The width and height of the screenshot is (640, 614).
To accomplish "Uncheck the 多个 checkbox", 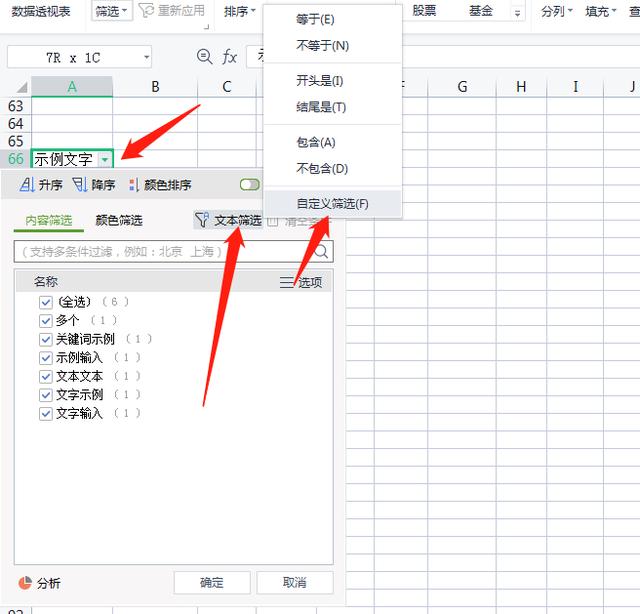I will [x=46, y=320].
